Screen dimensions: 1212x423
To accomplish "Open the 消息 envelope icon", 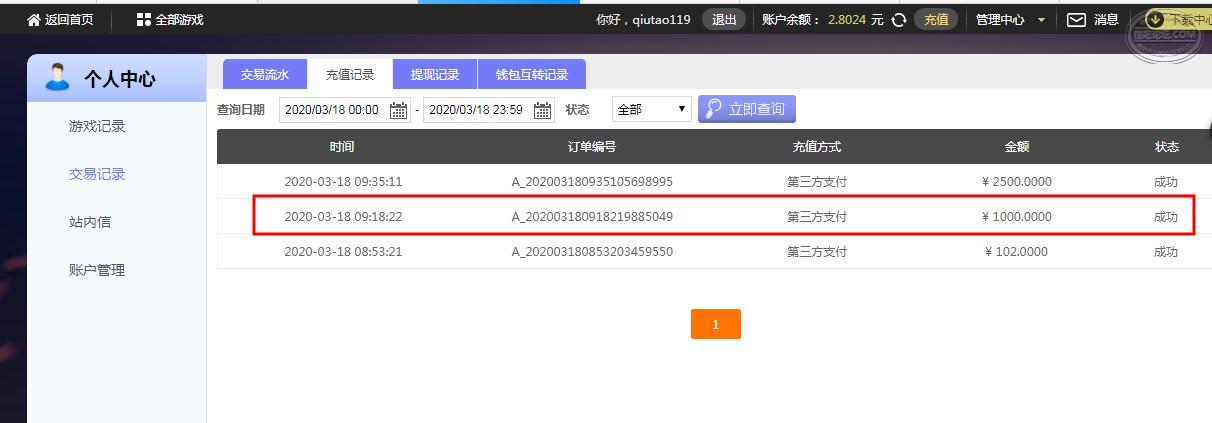I will click(x=1076, y=20).
